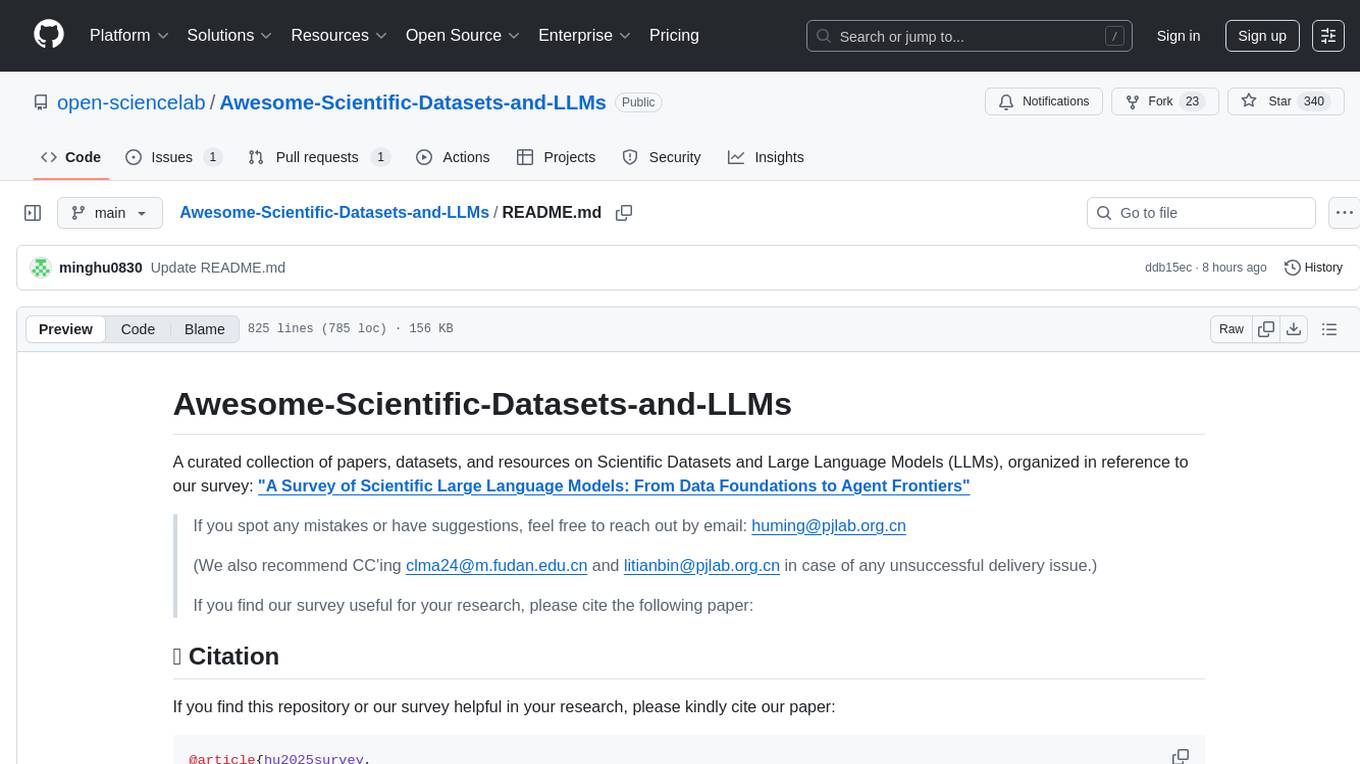The image size is (1360, 764).
Task: Expand the Open Source dropdown
Action: point(463,35)
